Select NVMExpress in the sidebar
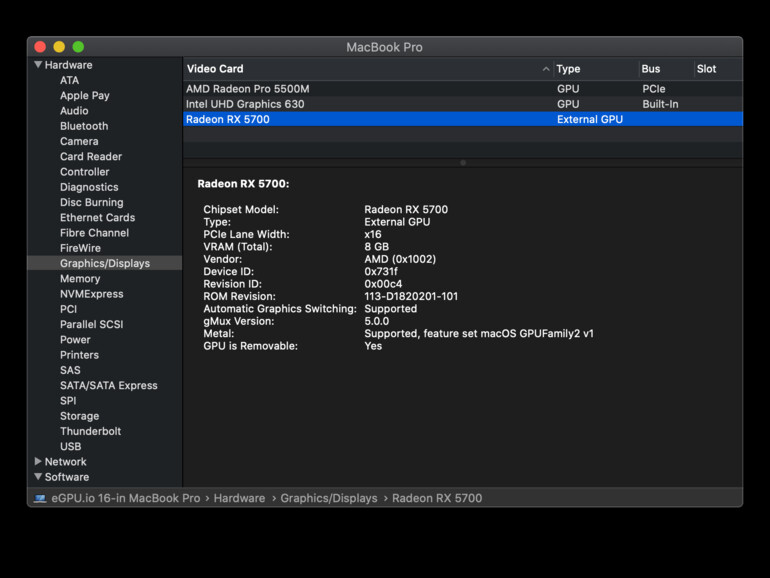The image size is (770, 578). pyautogui.click(x=91, y=294)
